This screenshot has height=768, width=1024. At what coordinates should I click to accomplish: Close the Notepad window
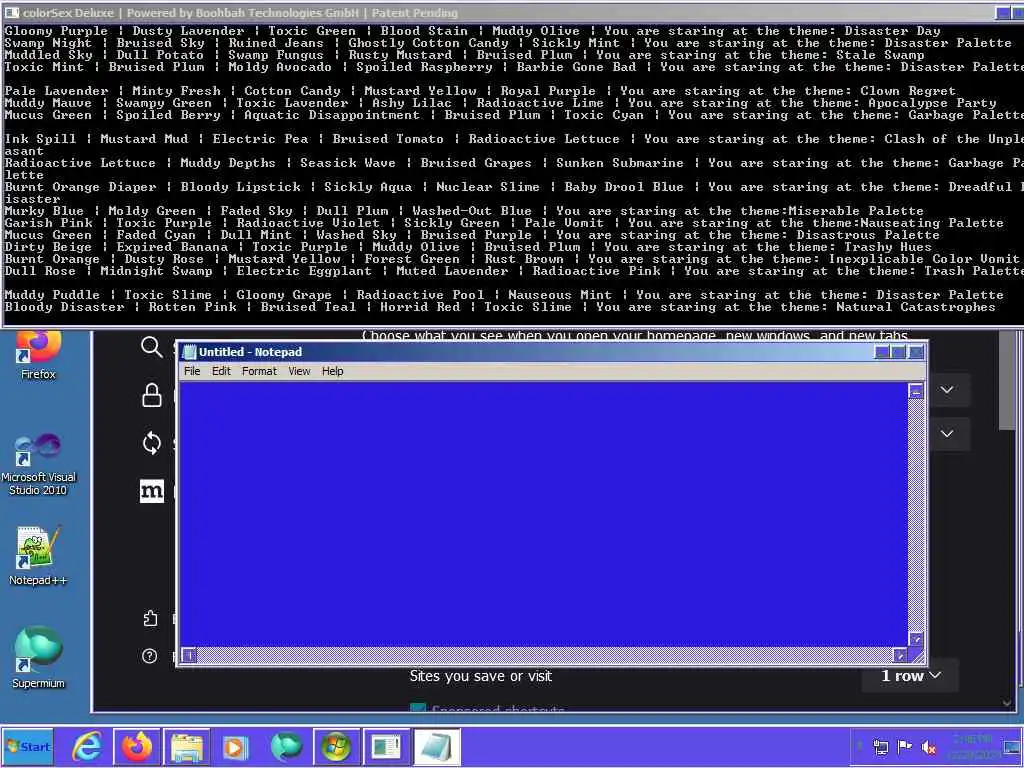coord(916,352)
